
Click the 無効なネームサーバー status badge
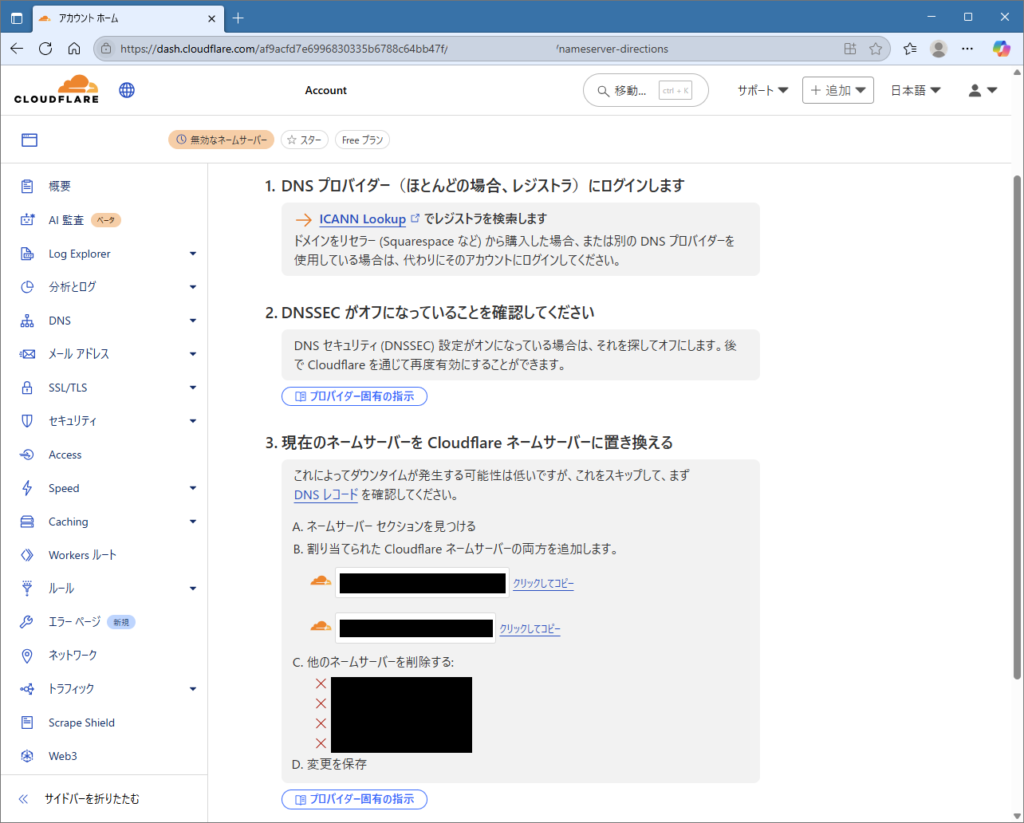(221, 140)
